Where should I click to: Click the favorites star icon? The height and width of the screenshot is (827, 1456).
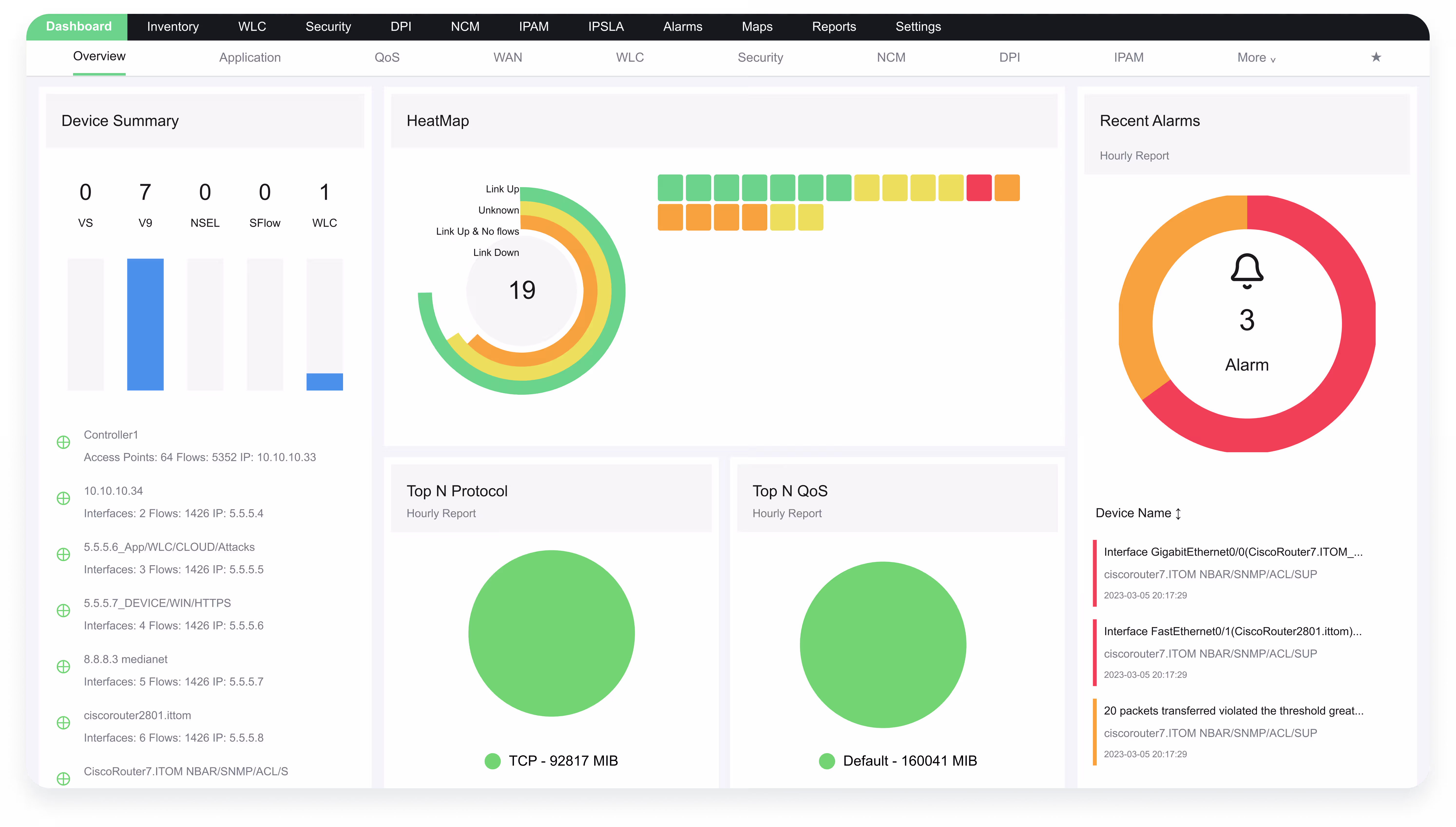point(1375,57)
